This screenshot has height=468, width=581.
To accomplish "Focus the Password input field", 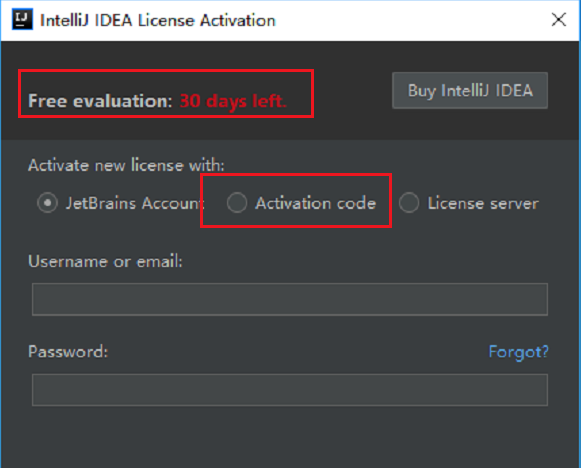I will (290, 390).
